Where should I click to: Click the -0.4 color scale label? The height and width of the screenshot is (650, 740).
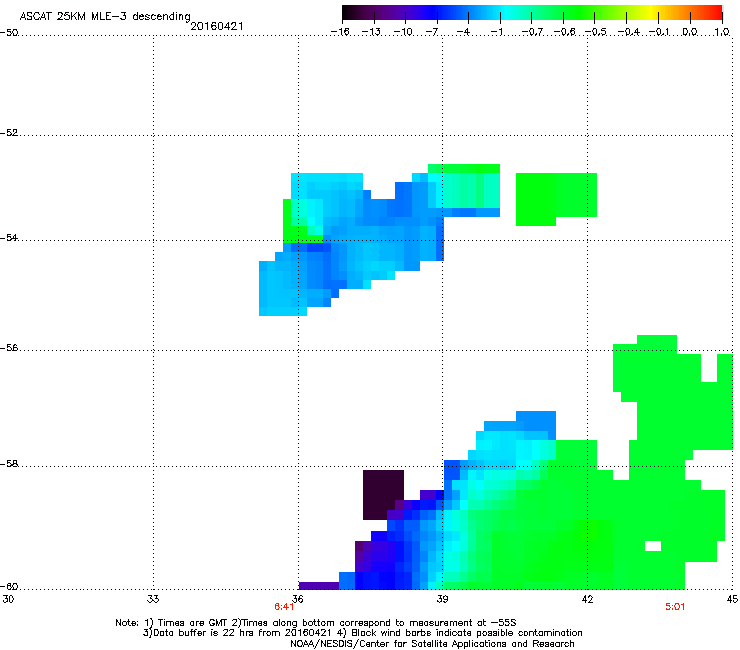click(629, 32)
